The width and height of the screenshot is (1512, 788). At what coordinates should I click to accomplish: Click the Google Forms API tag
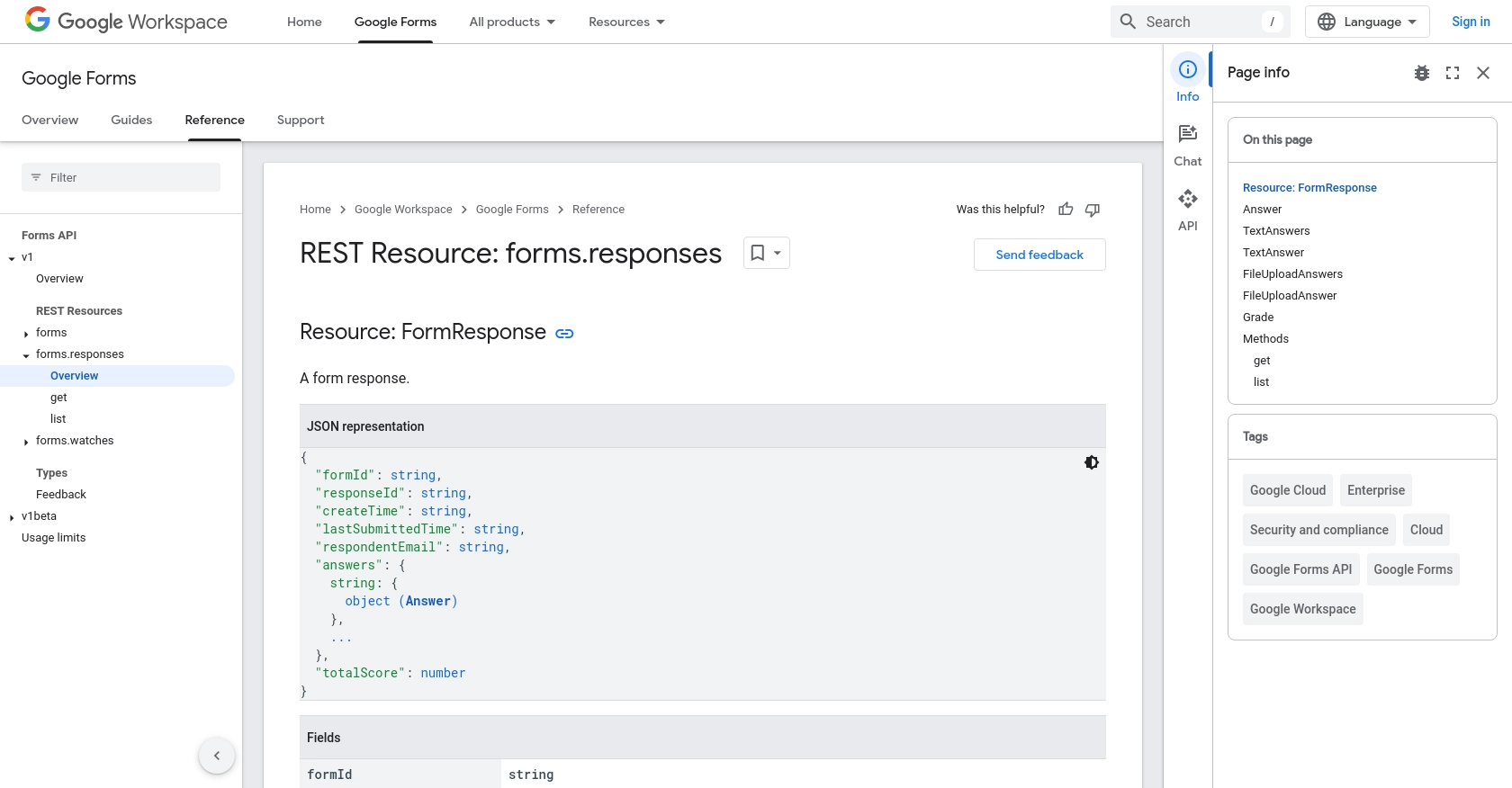[1301, 569]
